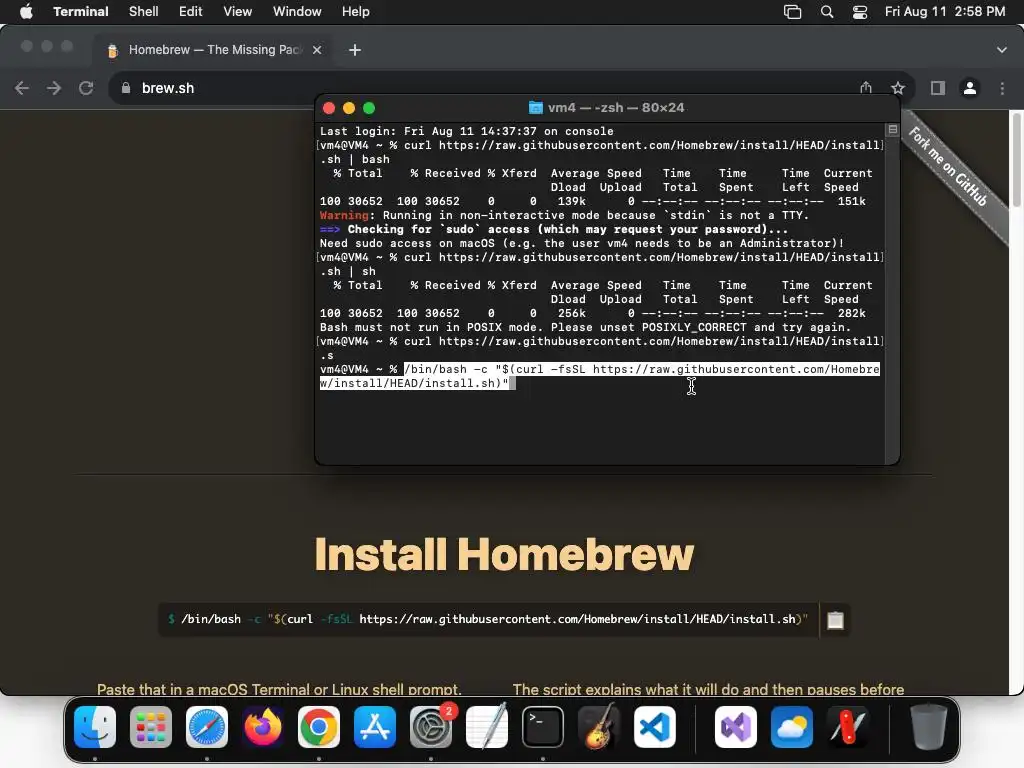The height and width of the screenshot is (768, 1024).
Task: Open Launchpad from the Dock
Action: 151,727
